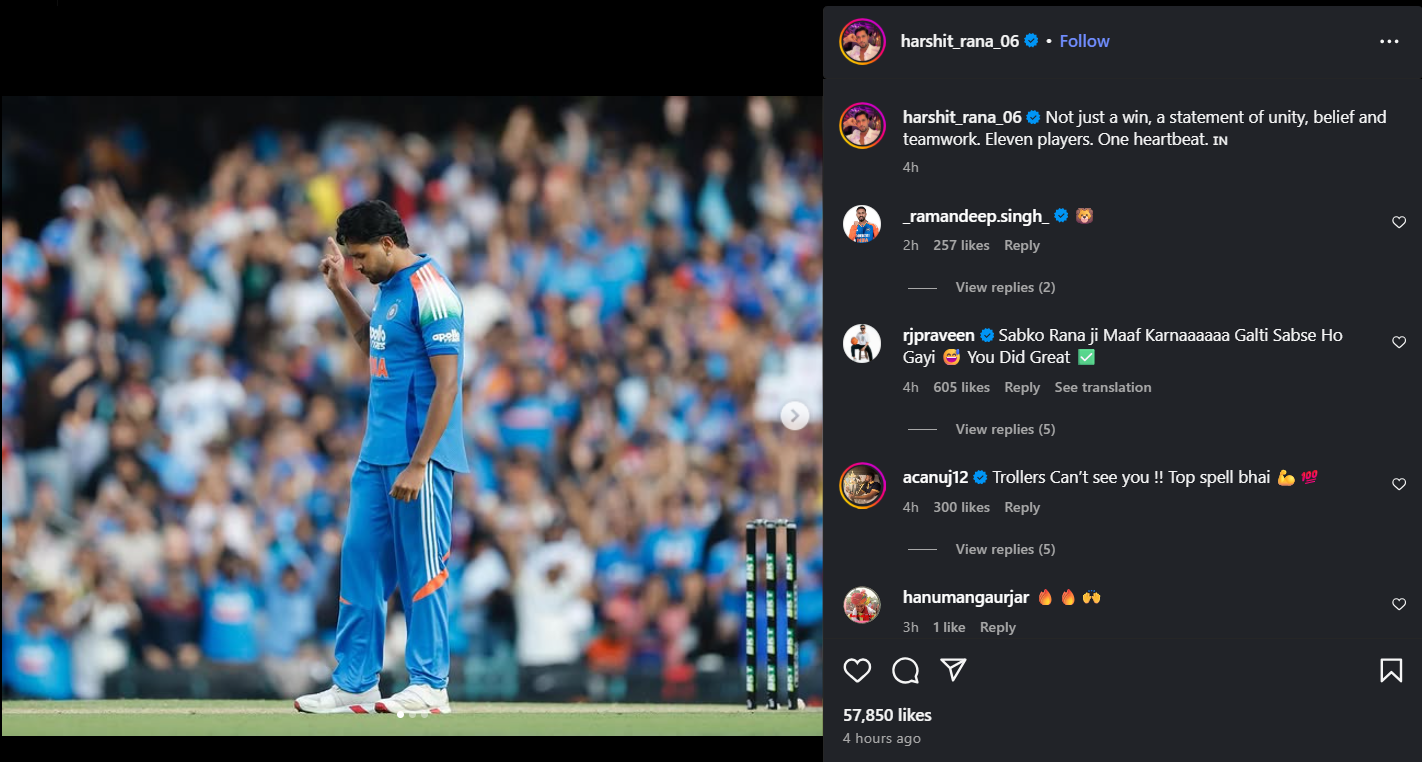The height and width of the screenshot is (762, 1422).
Task: Share the post via the paper plane icon
Action: pos(953,670)
